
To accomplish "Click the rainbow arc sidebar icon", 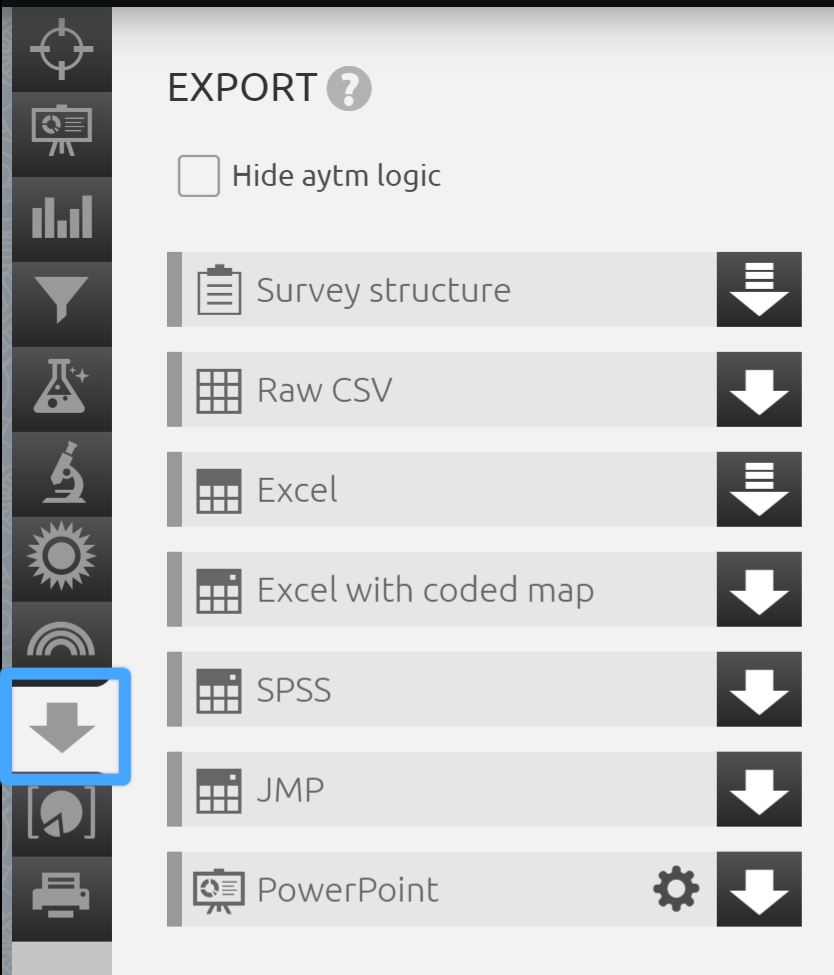I will pos(61,638).
